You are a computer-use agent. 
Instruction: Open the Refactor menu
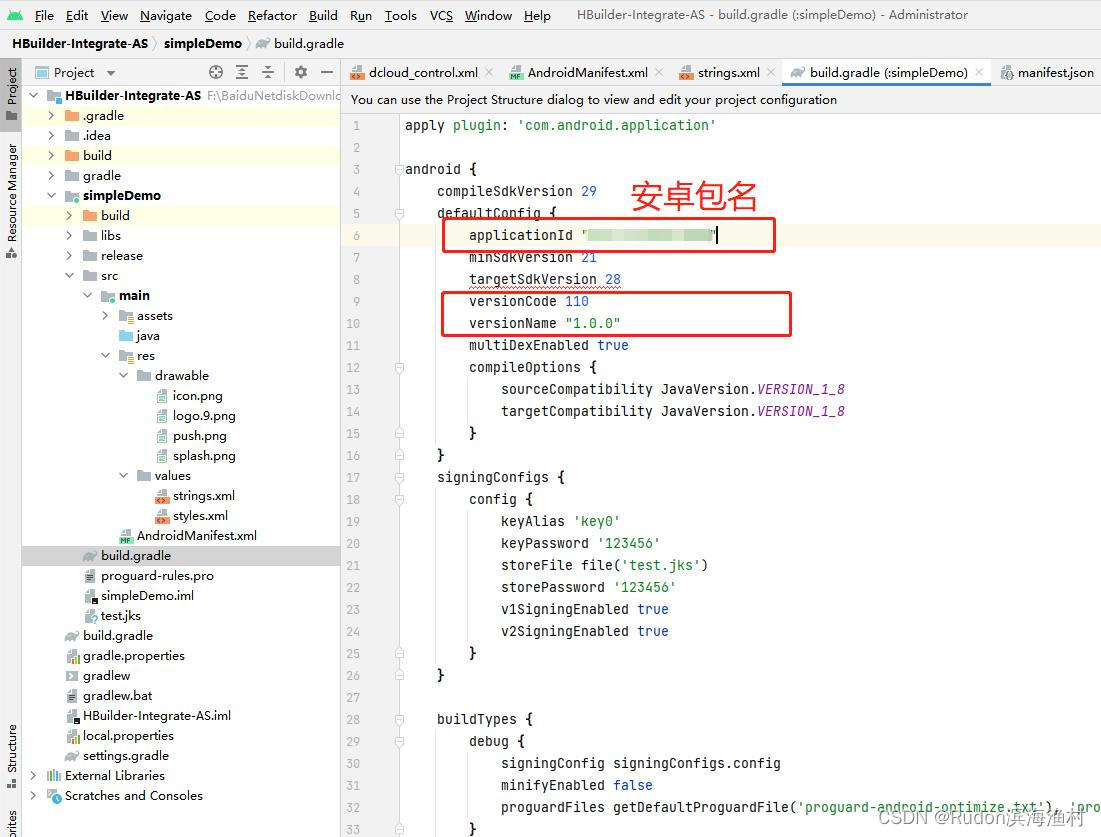272,15
